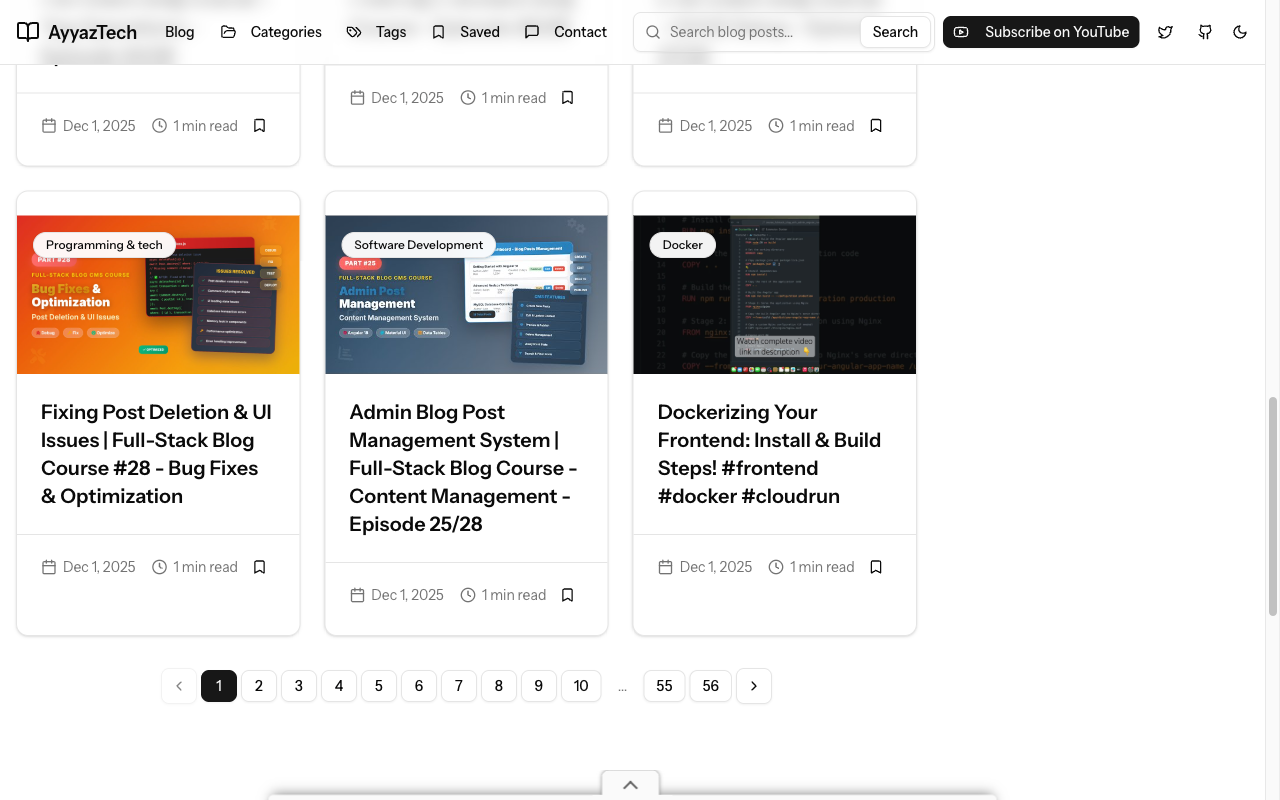Viewport: 1280px width, 800px height.
Task: Expand the bottom panel chevron up
Action: 630,785
